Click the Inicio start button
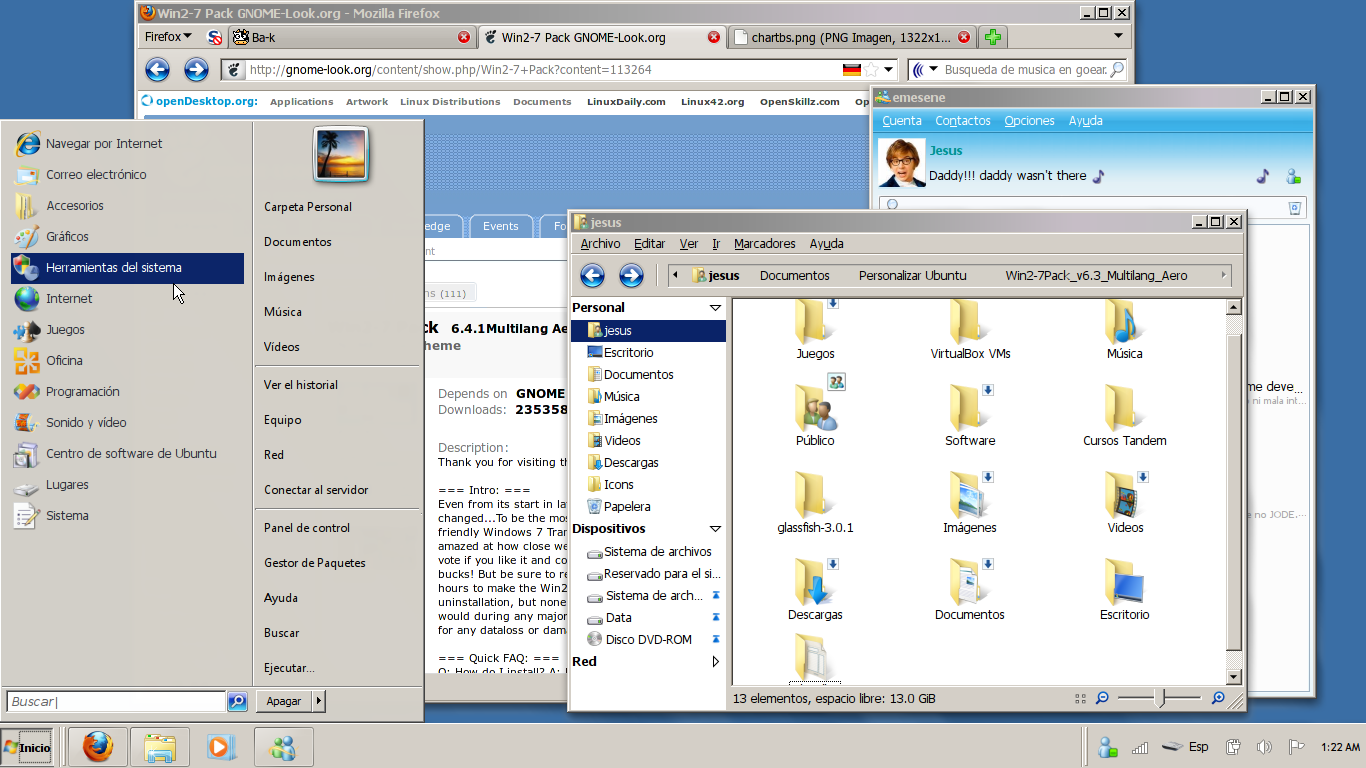The image size is (1366, 768). 27,747
